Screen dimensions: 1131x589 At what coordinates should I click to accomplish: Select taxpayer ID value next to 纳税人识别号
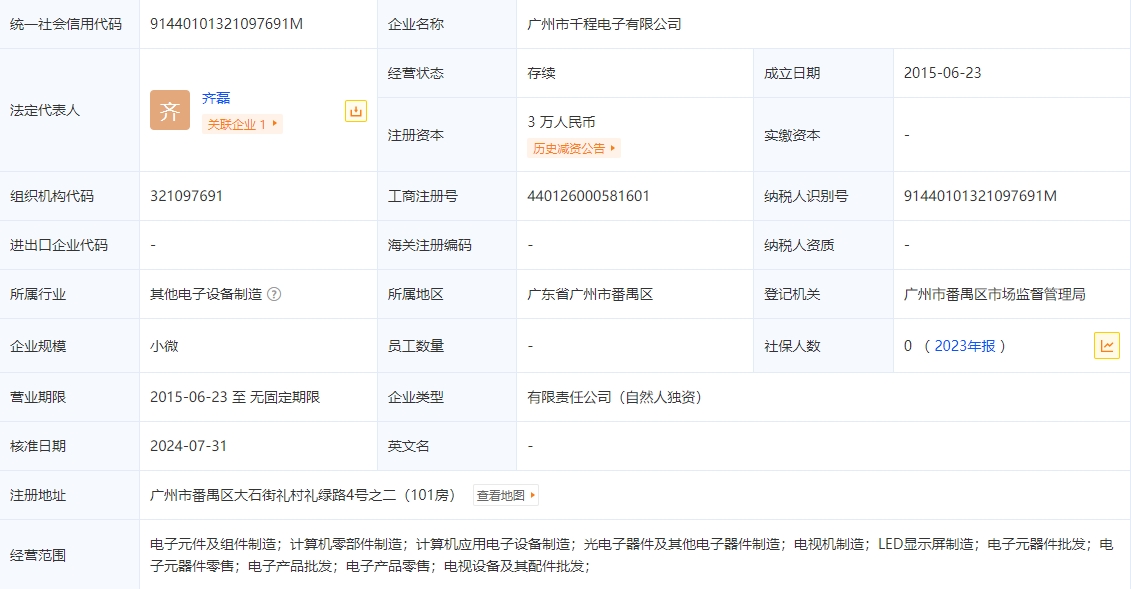[x=980, y=196]
